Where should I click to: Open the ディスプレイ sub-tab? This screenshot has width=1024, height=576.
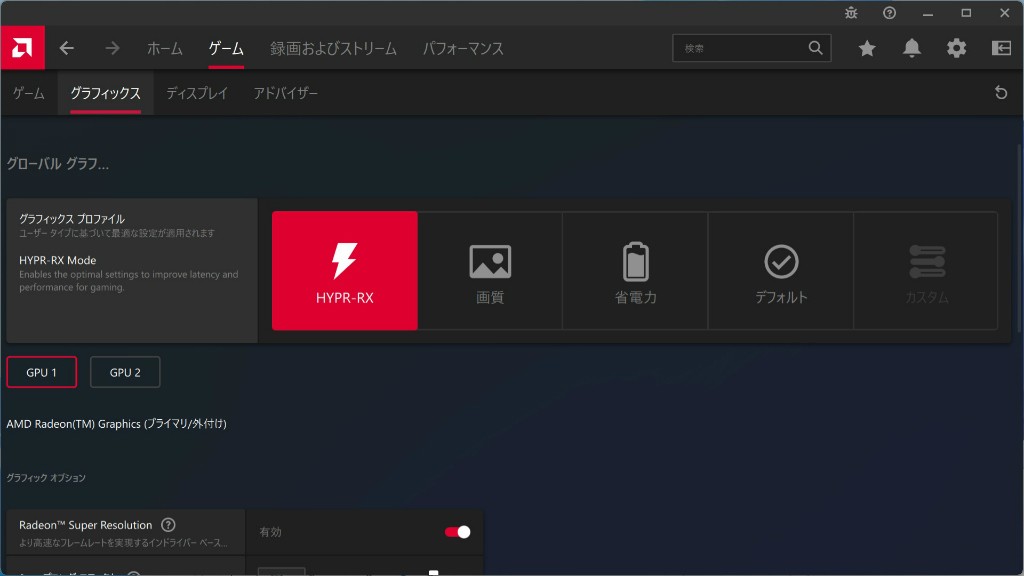[x=197, y=93]
